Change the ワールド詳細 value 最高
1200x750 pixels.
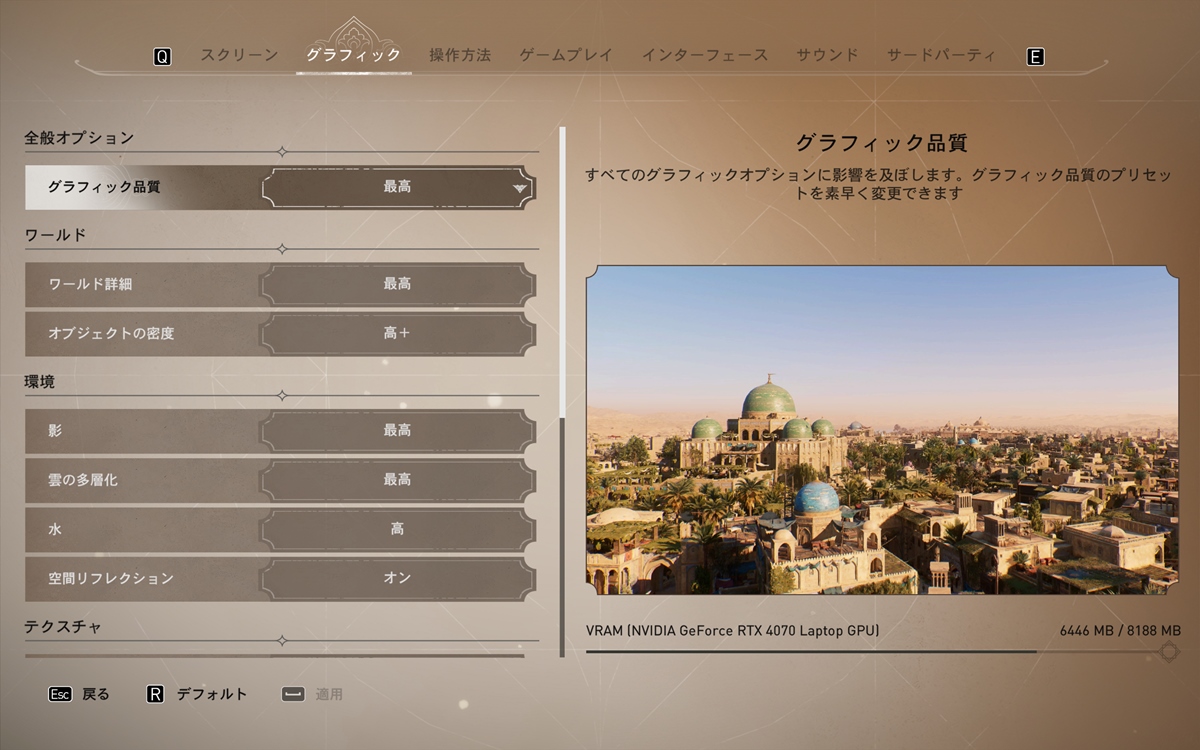pos(398,284)
